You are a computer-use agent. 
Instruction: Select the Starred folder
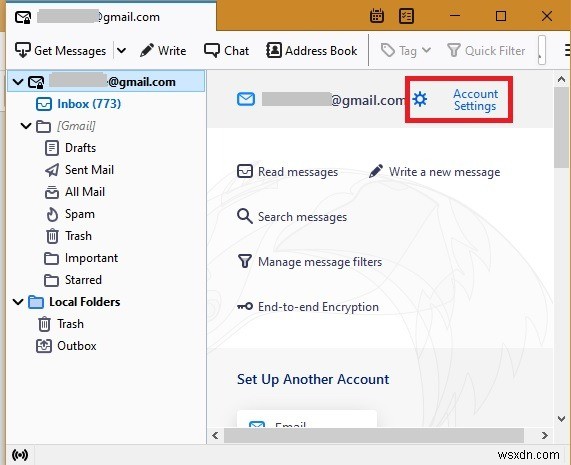pos(83,280)
